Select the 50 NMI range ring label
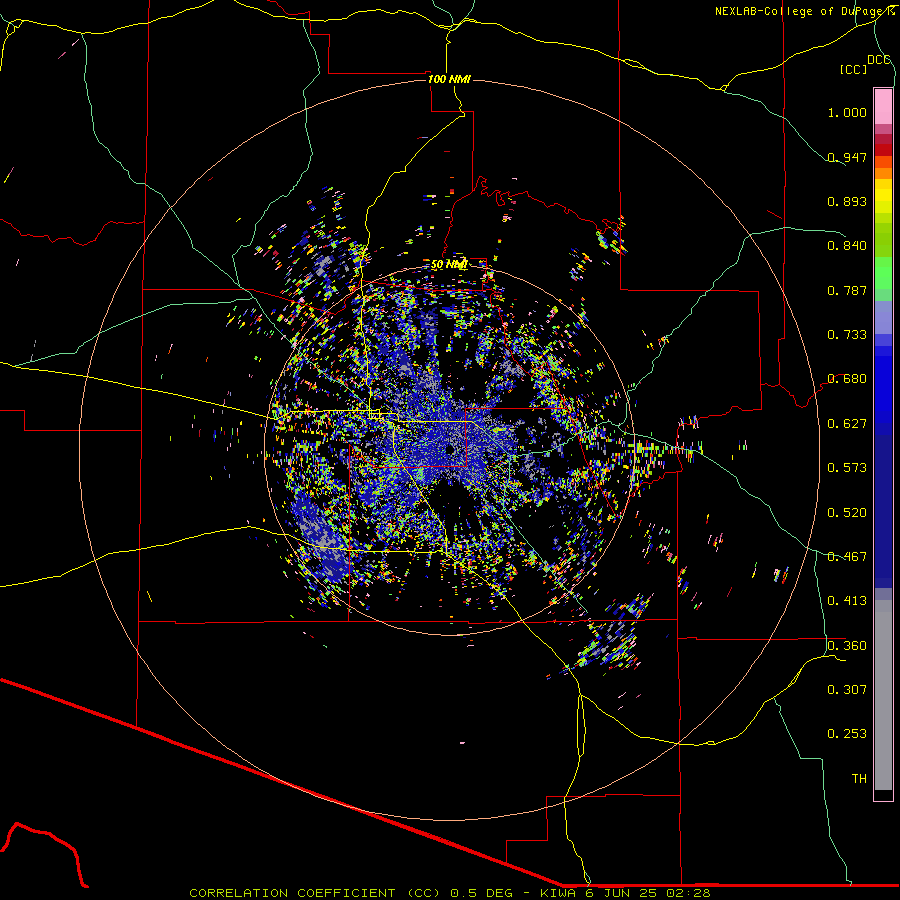 (x=449, y=265)
